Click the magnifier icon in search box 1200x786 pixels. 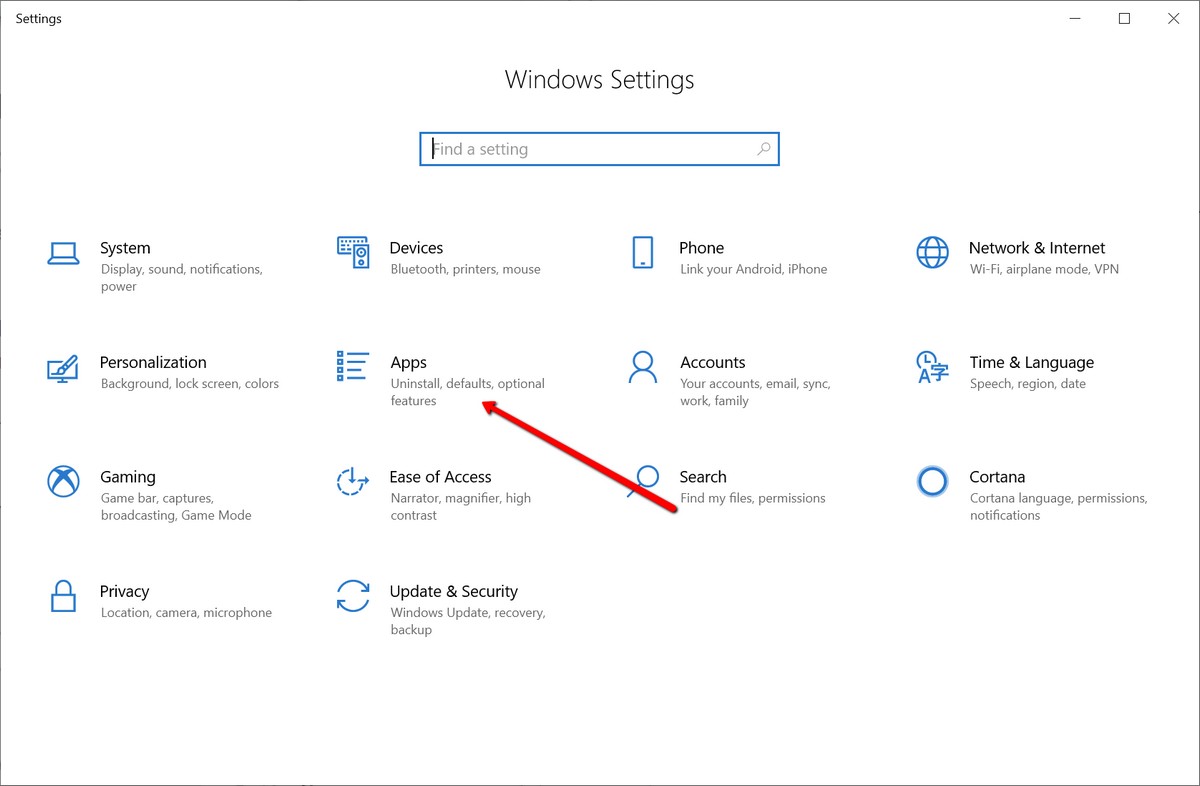tap(764, 149)
